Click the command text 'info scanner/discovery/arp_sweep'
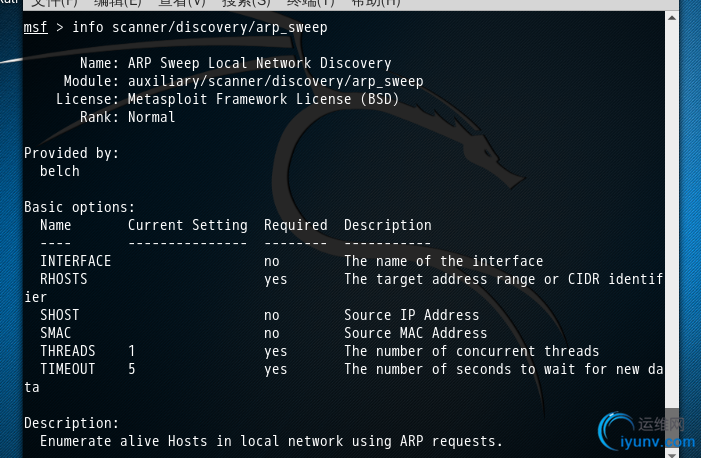The image size is (701, 458). [200, 28]
